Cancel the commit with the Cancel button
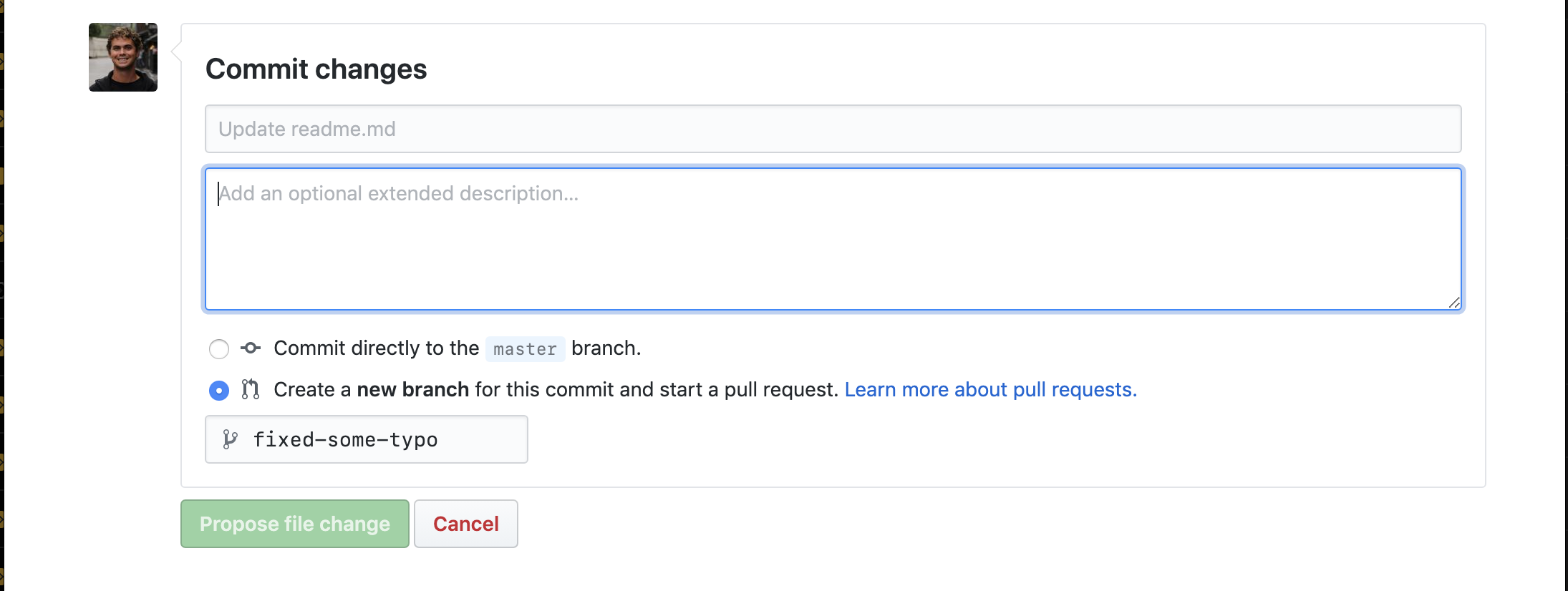 coord(465,524)
